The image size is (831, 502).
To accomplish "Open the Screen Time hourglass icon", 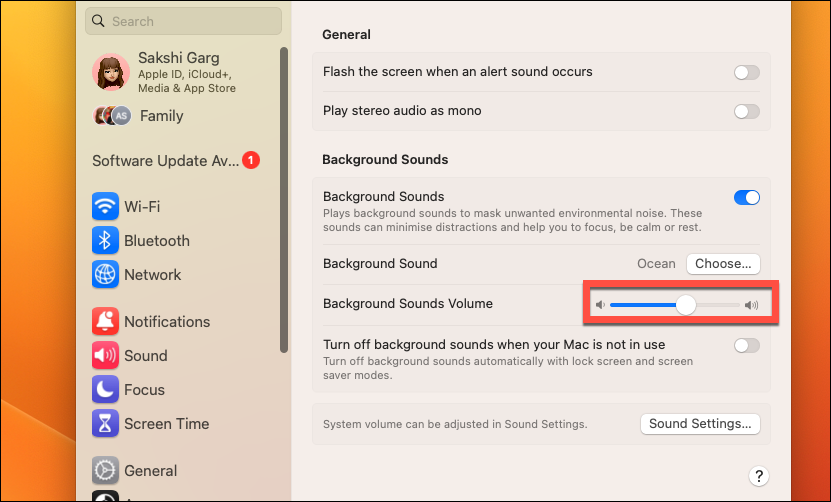I will click(105, 424).
